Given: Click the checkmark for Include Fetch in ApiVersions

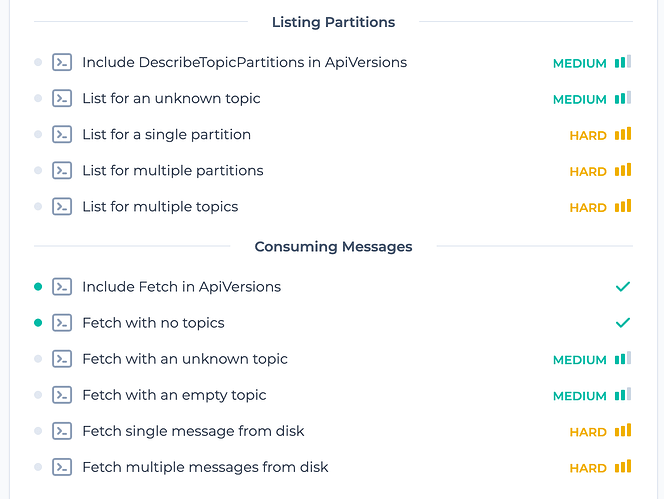Looking at the screenshot, I should [623, 287].
